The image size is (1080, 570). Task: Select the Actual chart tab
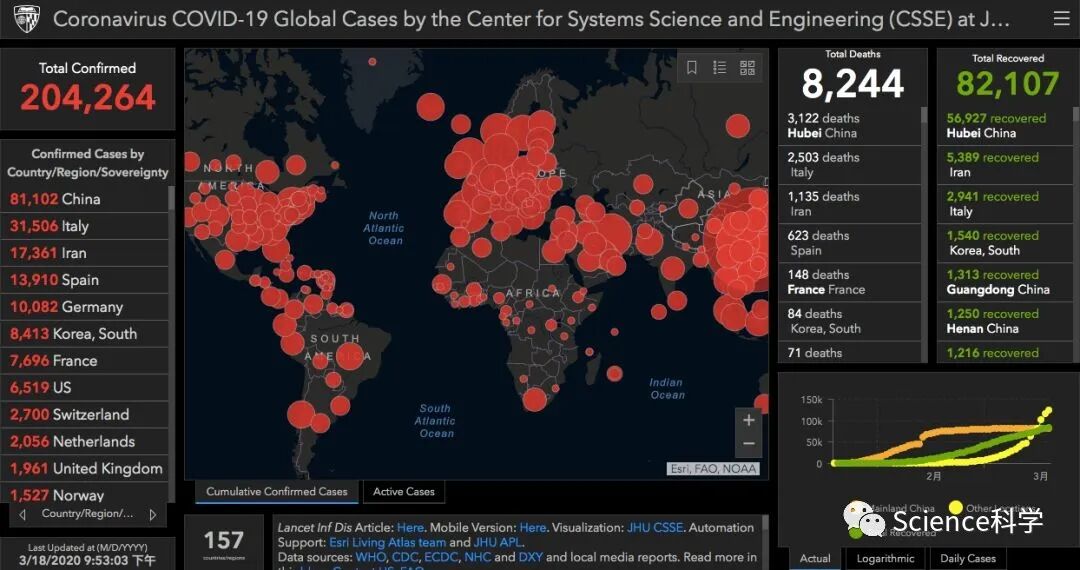[x=815, y=558]
